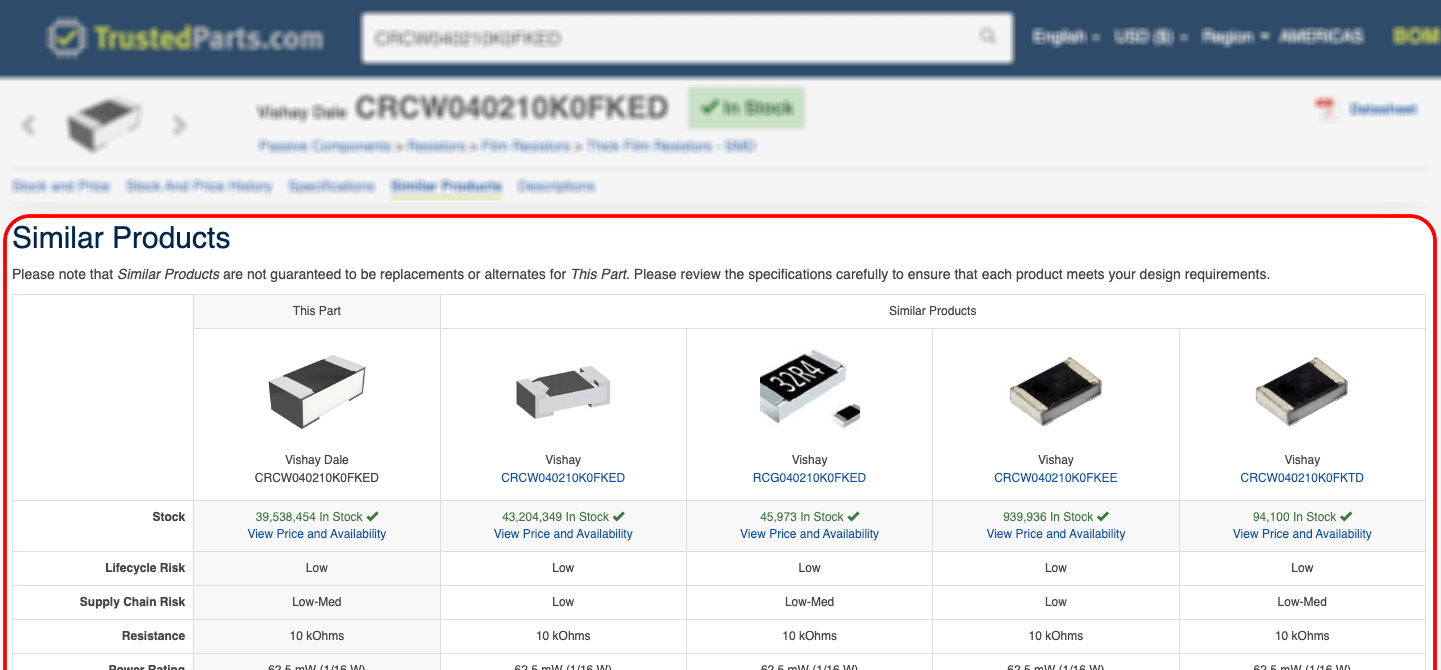Click the previous image arrow
The image size is (1441, 670).
coord(29,125)
